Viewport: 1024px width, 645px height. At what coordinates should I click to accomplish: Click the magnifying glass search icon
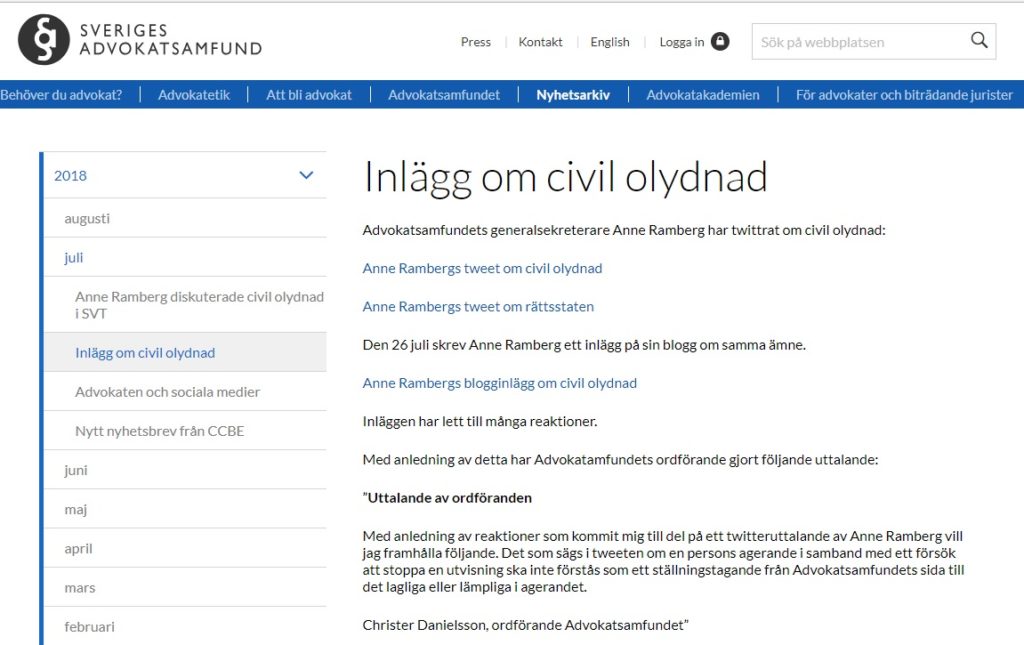tap(978, 41)
